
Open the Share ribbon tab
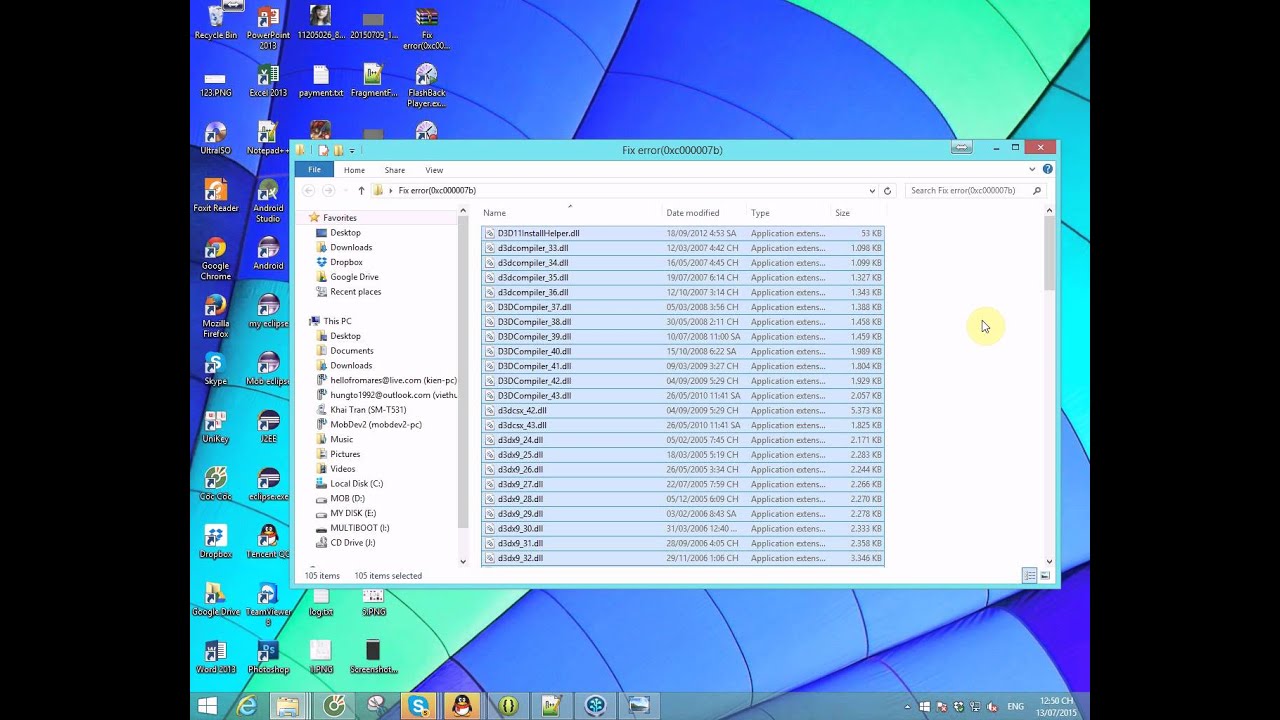pos(395,170)
